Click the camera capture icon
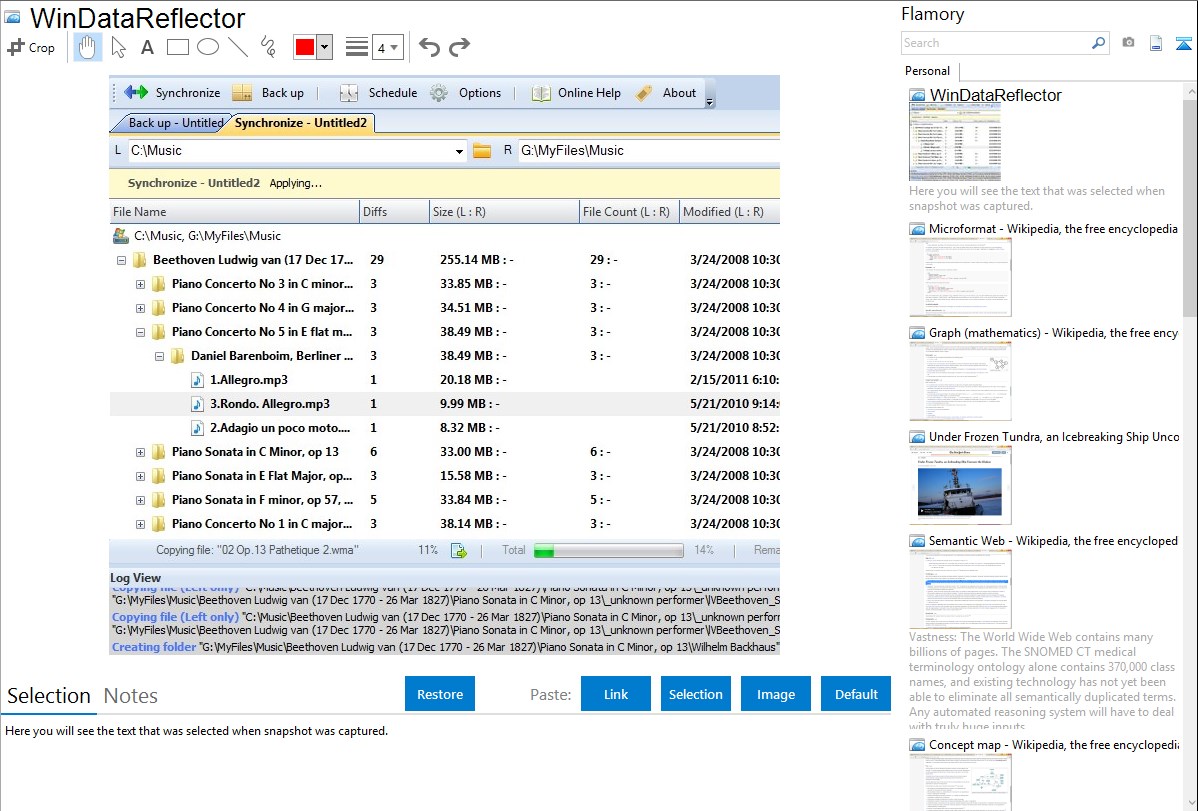1198x811 pixels. (1128, 43)
